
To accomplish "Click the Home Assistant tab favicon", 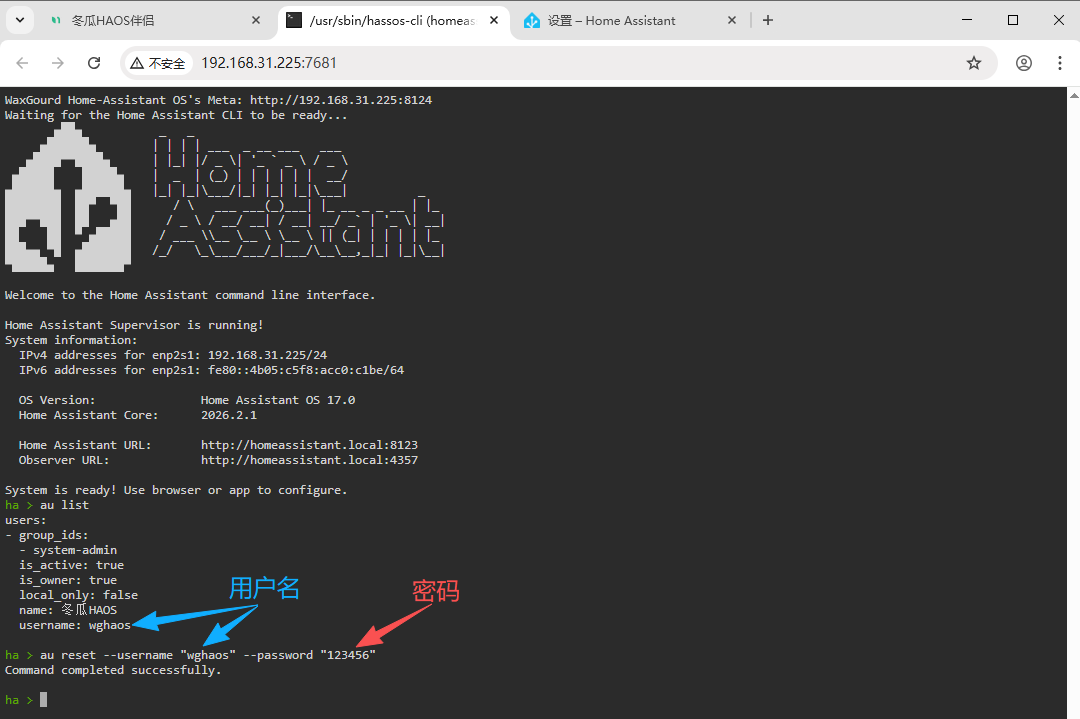I will (x=532, y=21).
